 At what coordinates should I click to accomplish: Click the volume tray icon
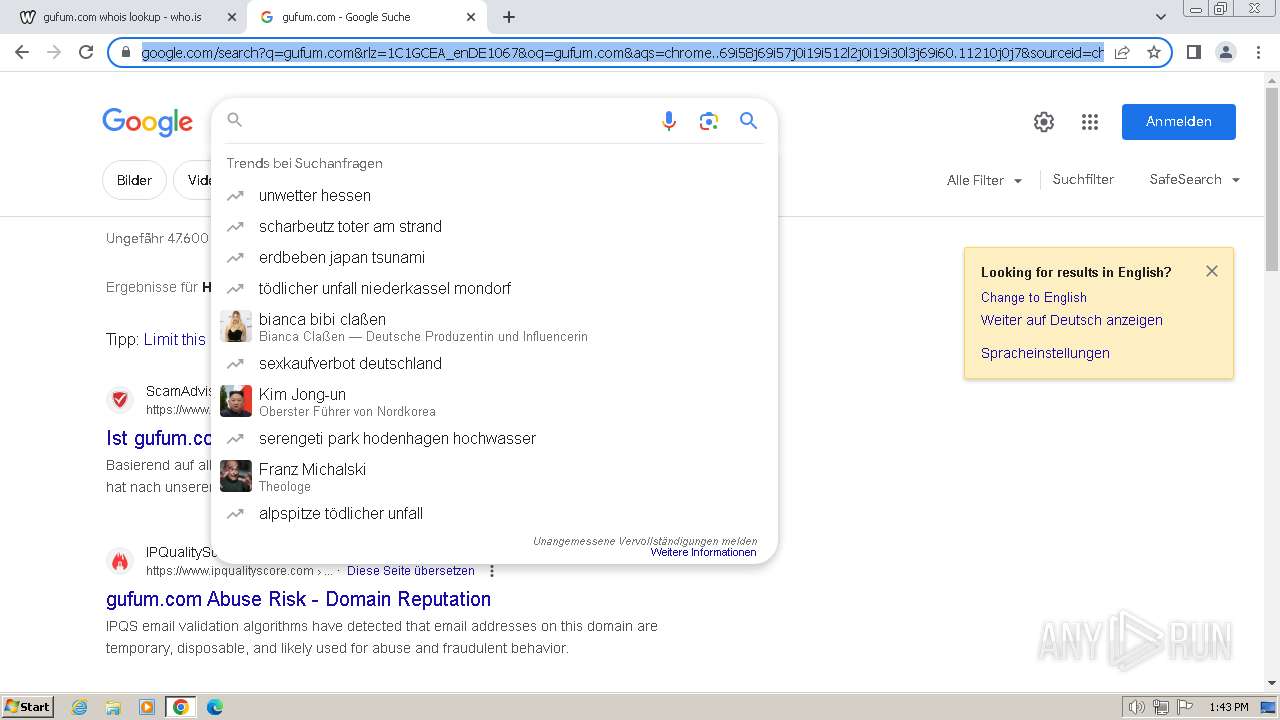[x=1137, y=707]
